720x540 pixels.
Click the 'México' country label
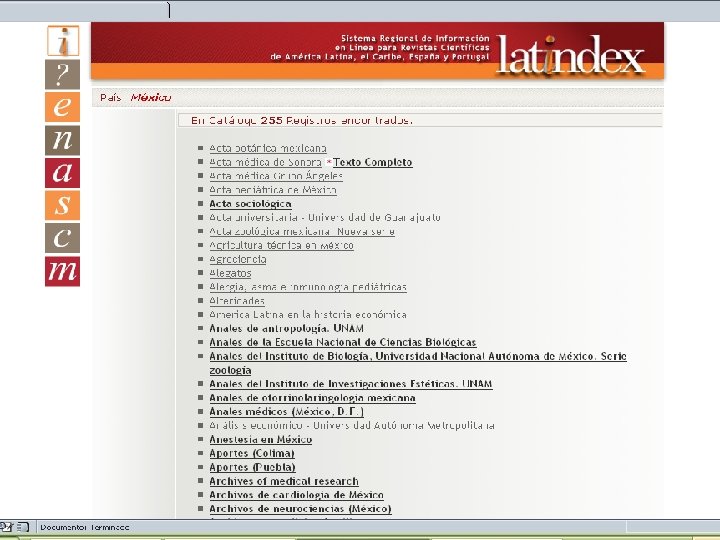151,97
